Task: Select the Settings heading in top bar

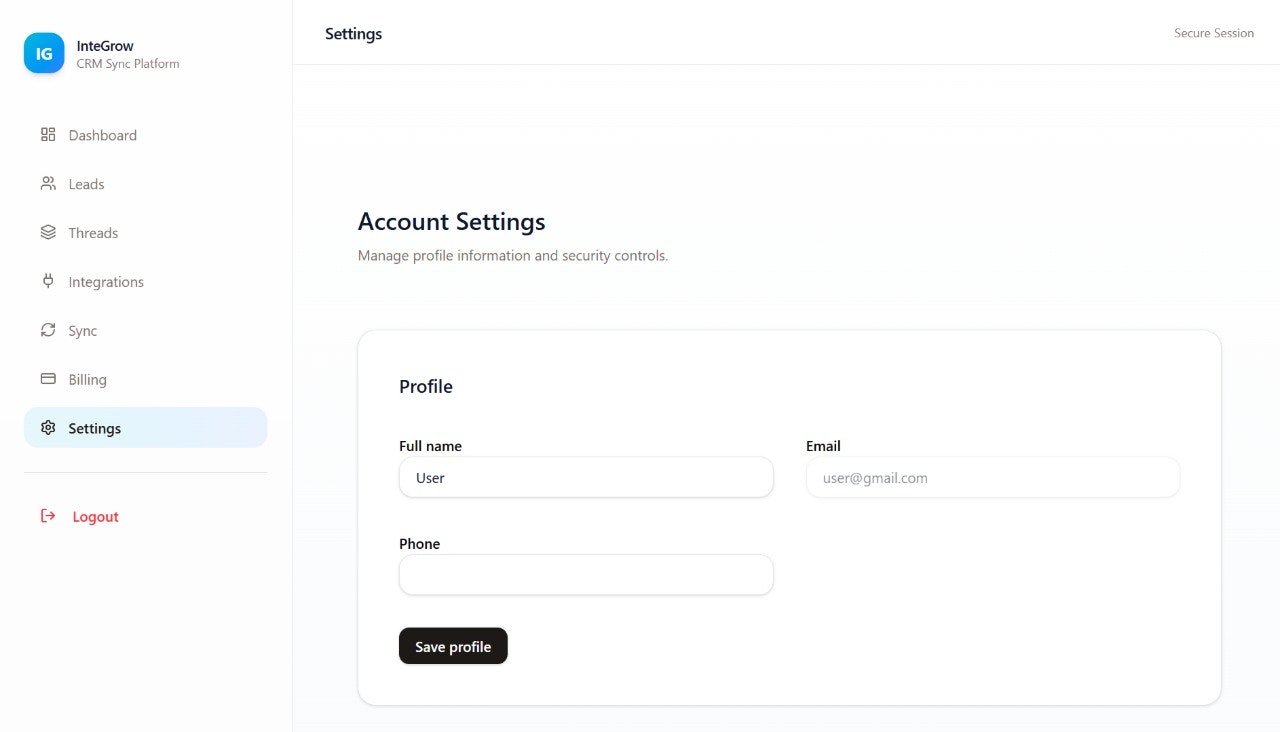Action: pyautogui.click(x=353, y=33)
